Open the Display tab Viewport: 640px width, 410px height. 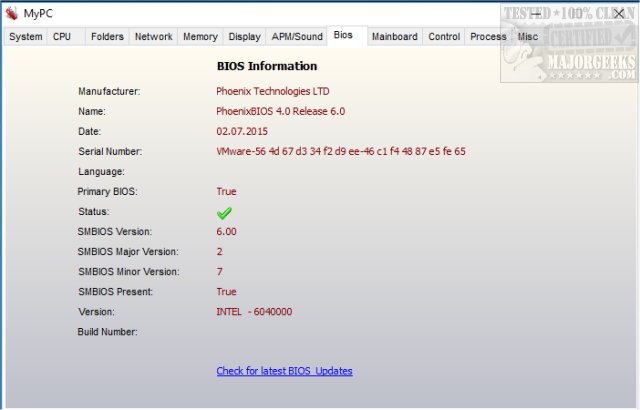click(244, 37)
